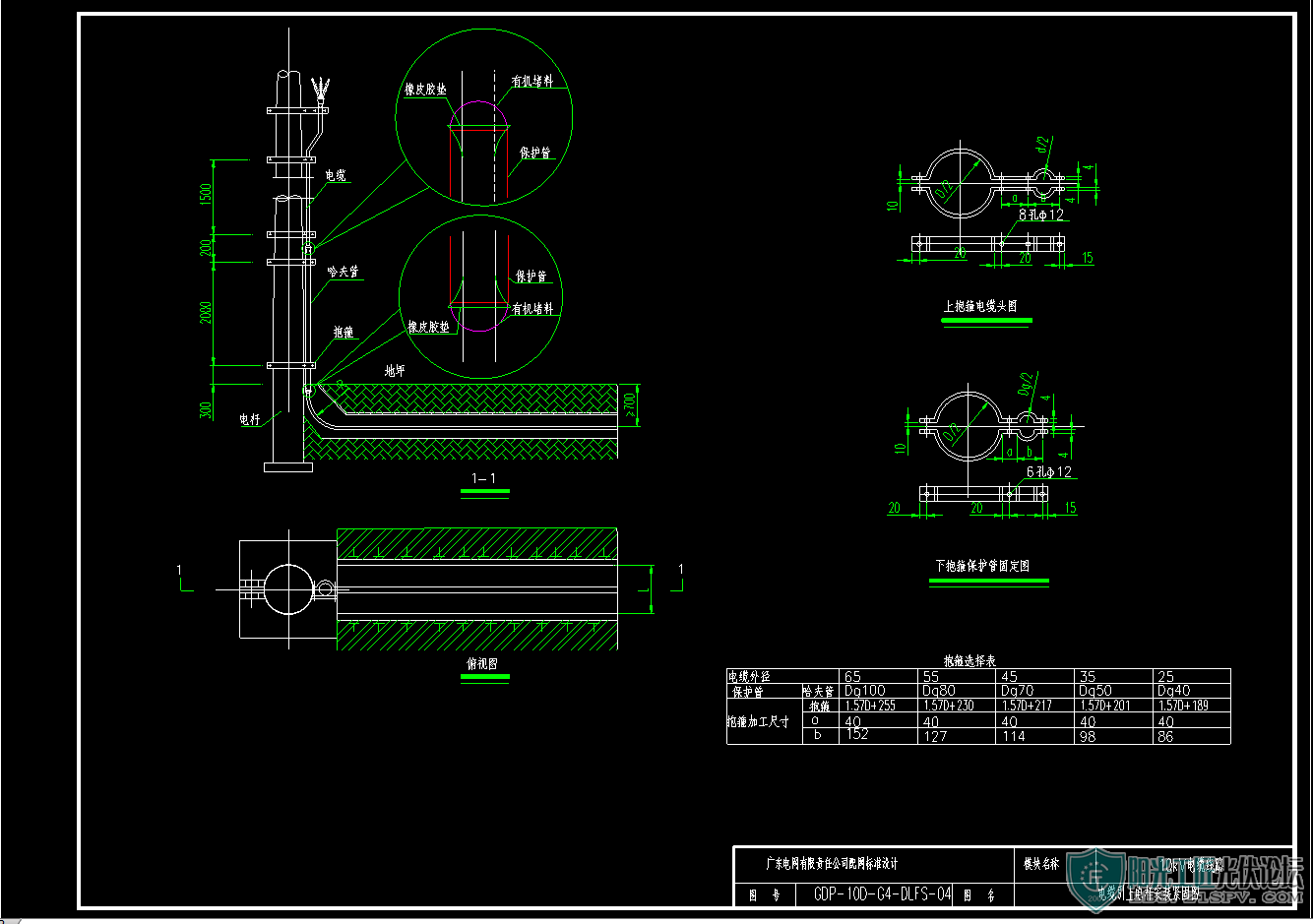Click the 电缆外径 table row header

(x=749, y=676)
